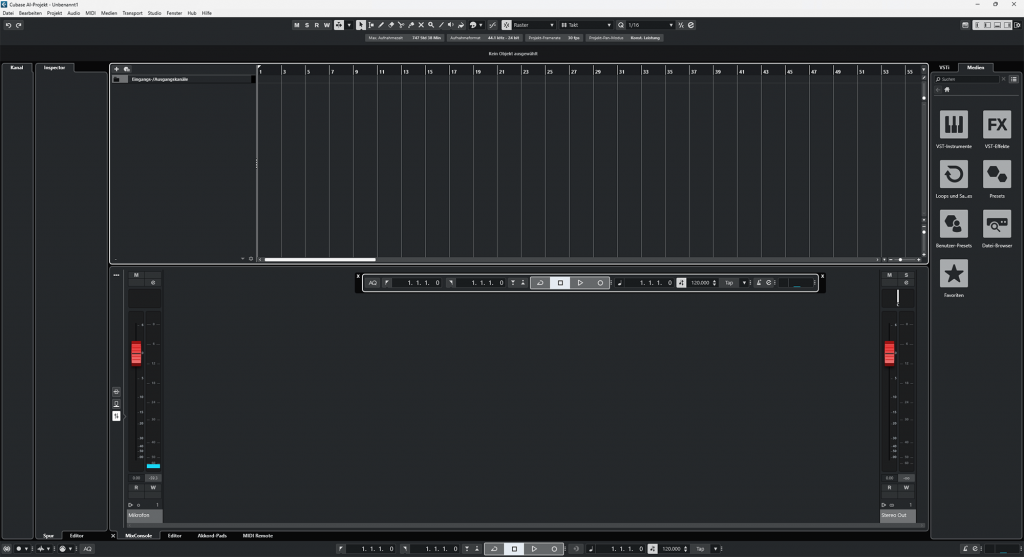The height and width of the screenshot is (557, 1024).
Task: Select the Draw pencil tool
Action: click(x=381, y=25)
